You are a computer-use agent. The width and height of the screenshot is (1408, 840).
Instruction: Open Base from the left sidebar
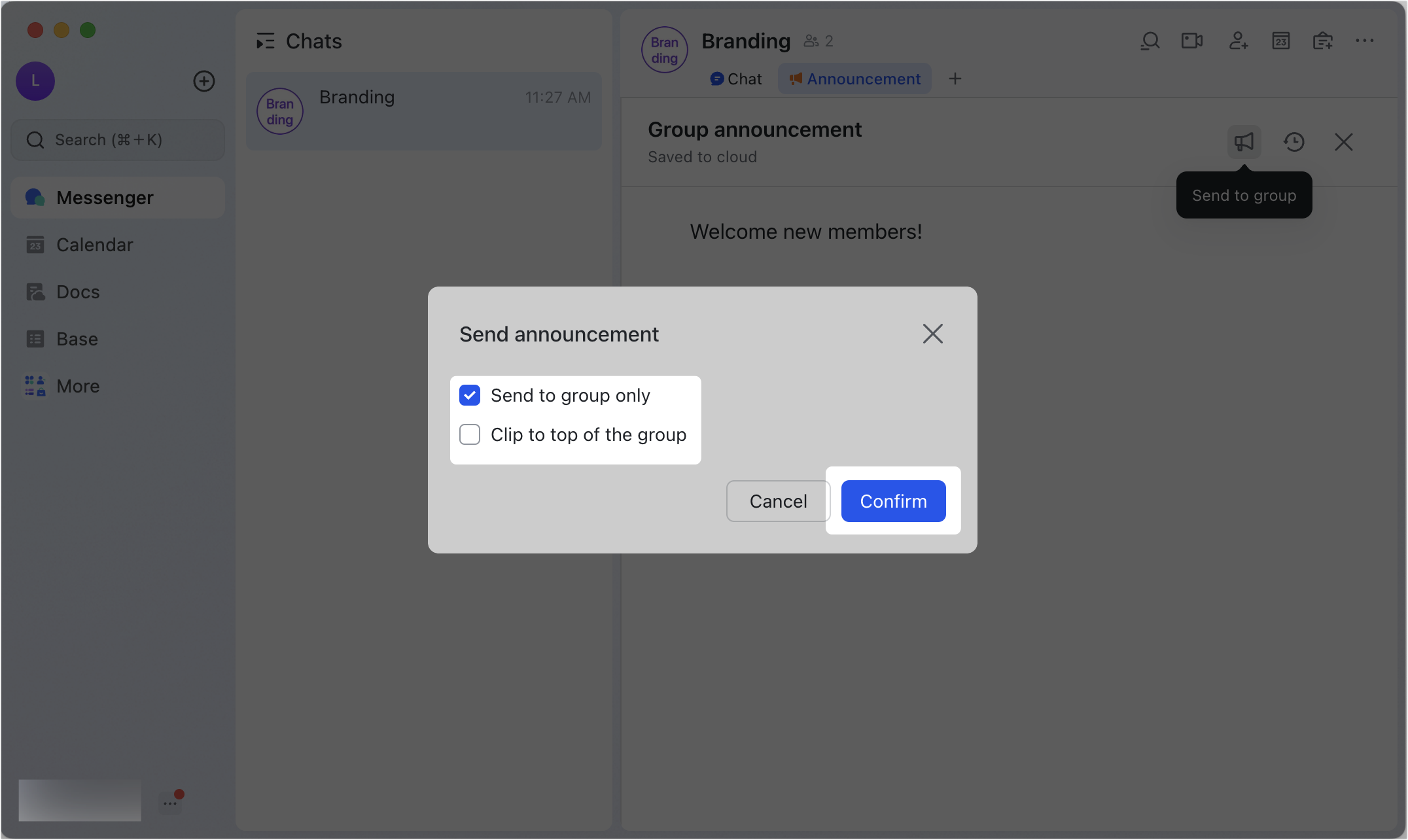point(77,339)
